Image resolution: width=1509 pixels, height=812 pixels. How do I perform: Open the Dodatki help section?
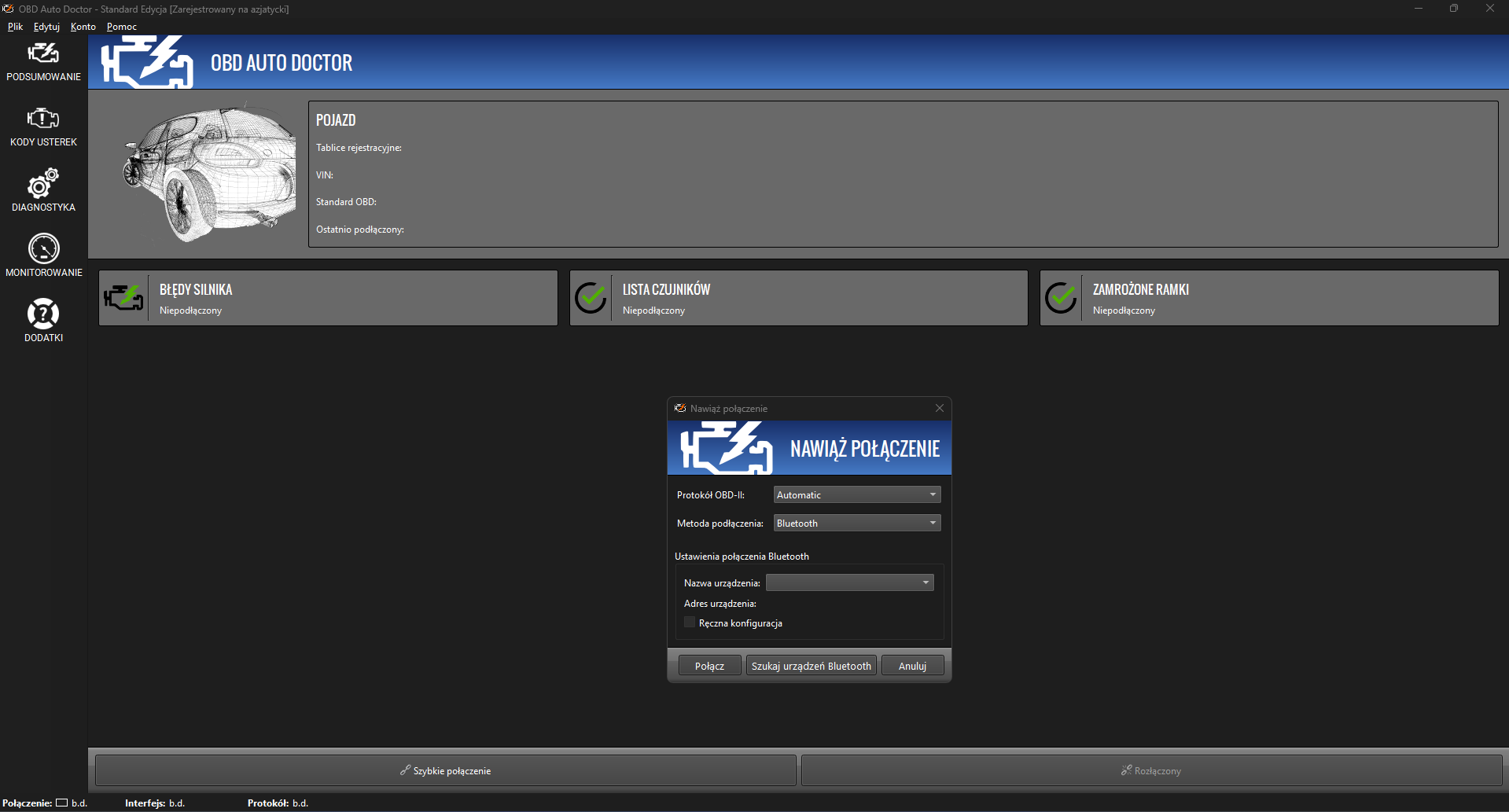(44, 322)
